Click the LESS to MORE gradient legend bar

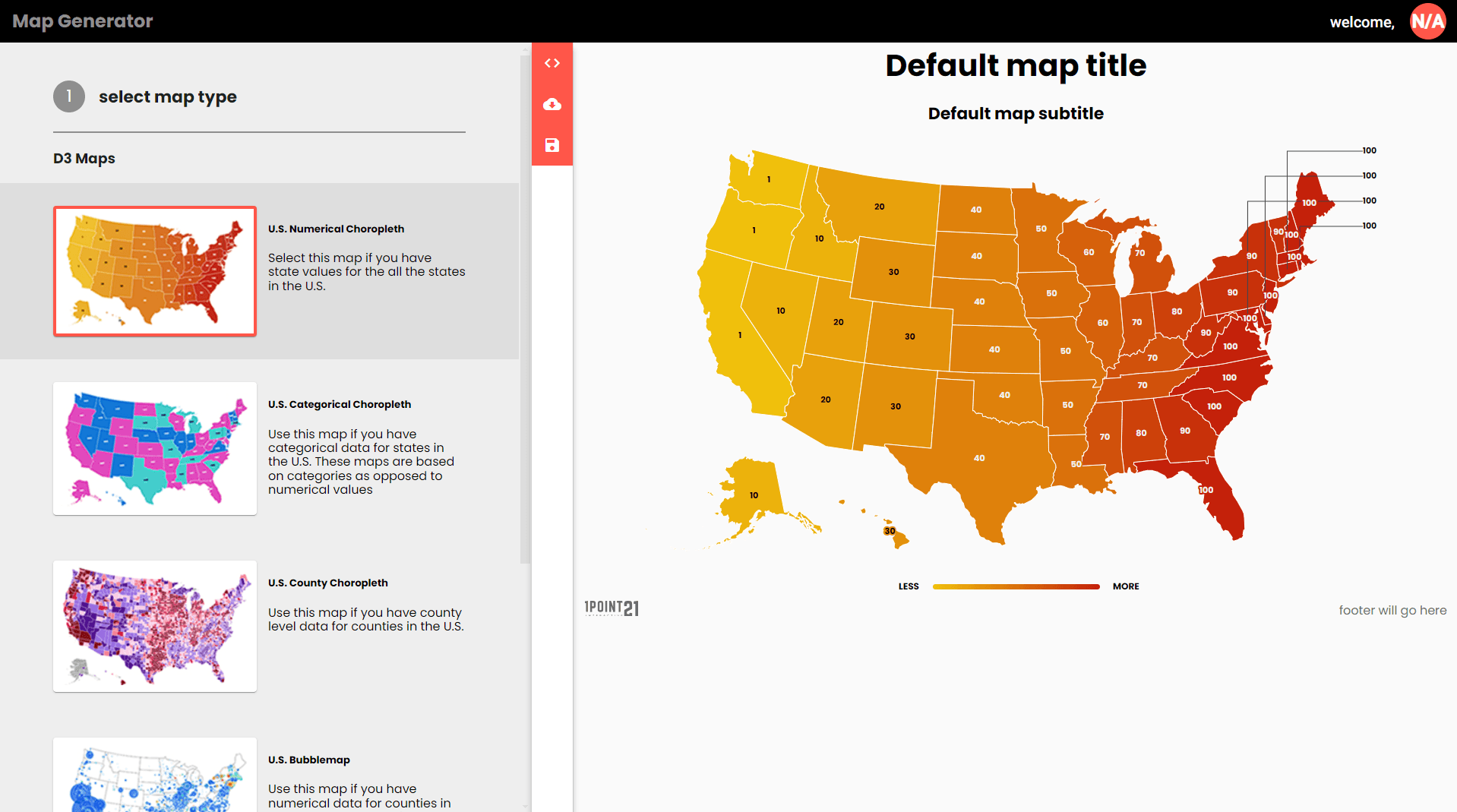point(1016,586)
